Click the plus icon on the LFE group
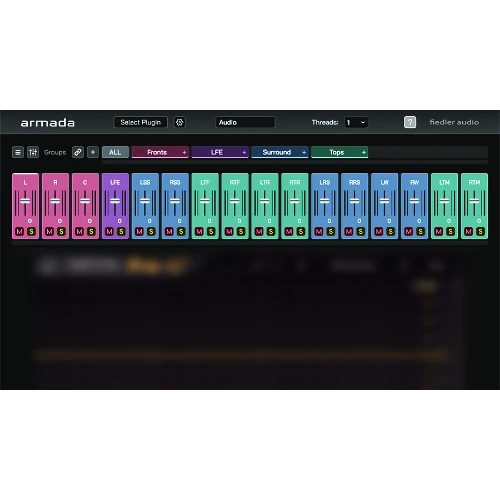This screenshot has height=500, width=500. [244, 152]
